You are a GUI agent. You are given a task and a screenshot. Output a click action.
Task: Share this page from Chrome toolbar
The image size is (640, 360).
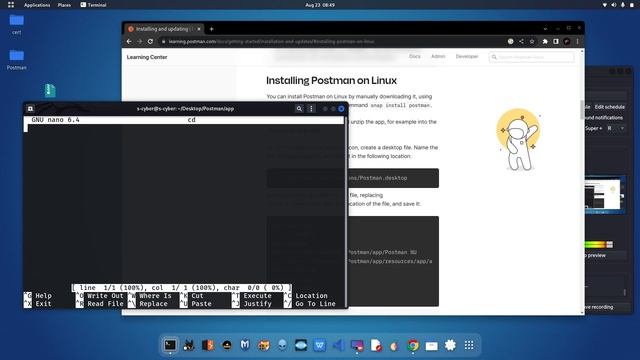click(521, 41)
